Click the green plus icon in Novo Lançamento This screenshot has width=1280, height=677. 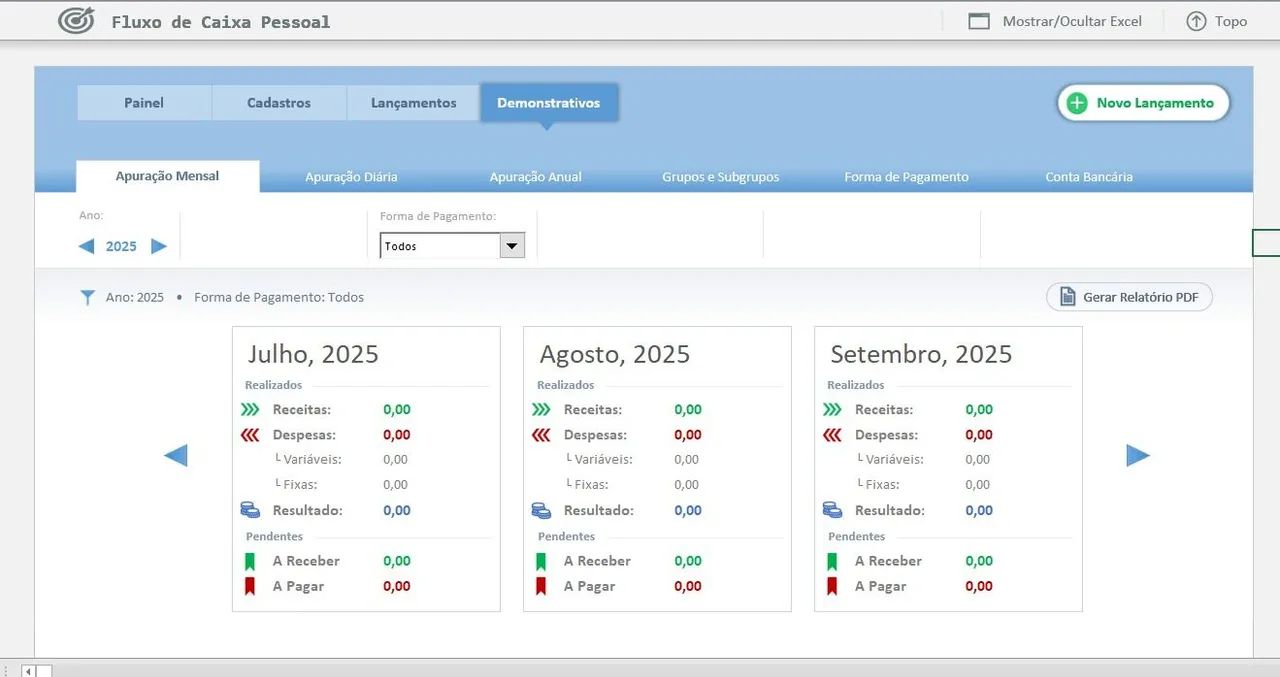pyautogui.click(x=1077, y=103)
